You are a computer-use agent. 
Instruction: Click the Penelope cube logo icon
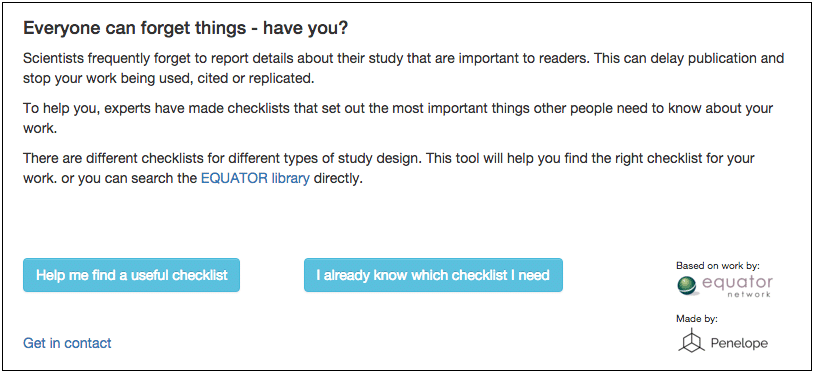(691, 342)
